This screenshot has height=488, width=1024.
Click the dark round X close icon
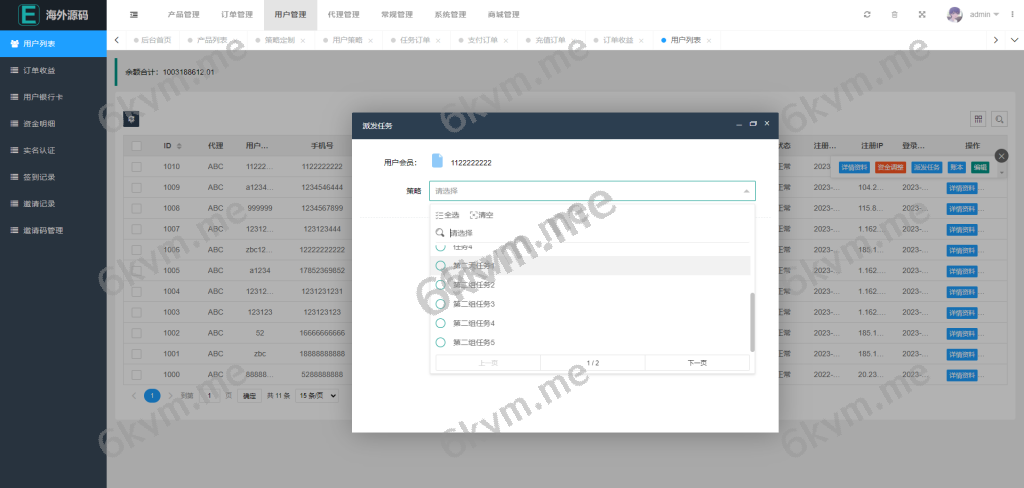click(1001, 156)
